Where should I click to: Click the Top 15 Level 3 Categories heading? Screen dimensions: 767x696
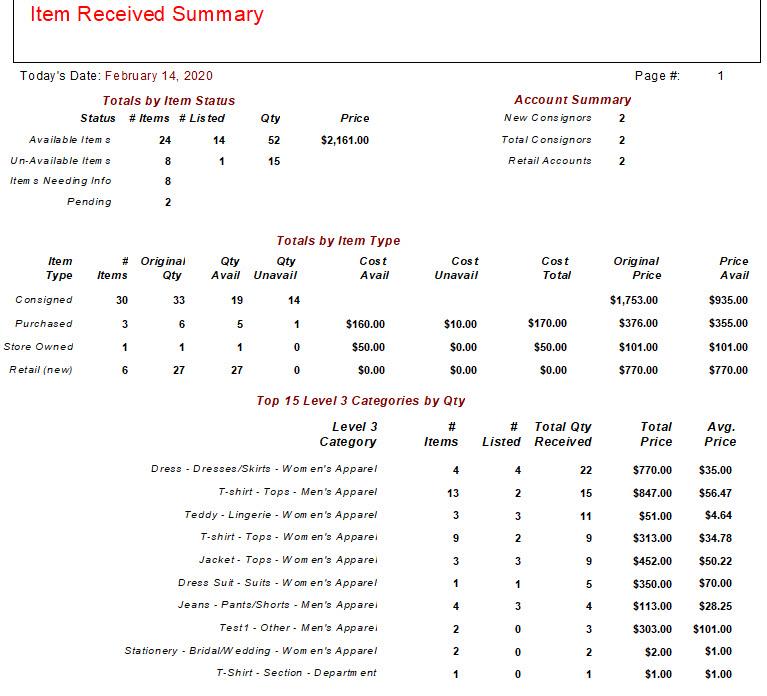[x=361, y=401]
